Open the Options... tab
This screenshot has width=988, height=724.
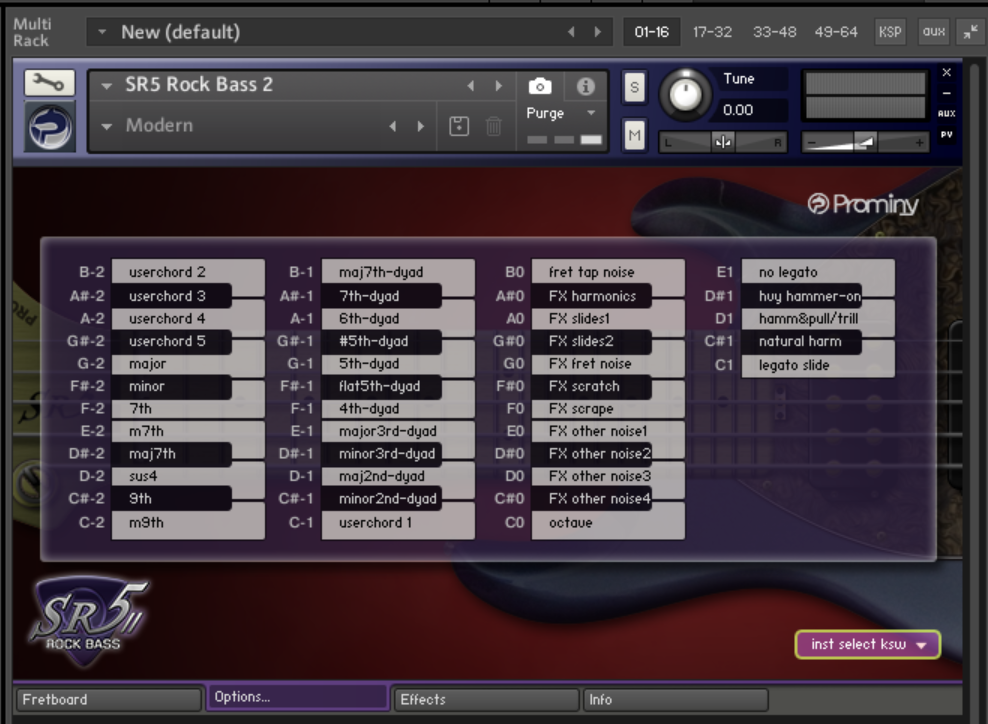[297, 697]
